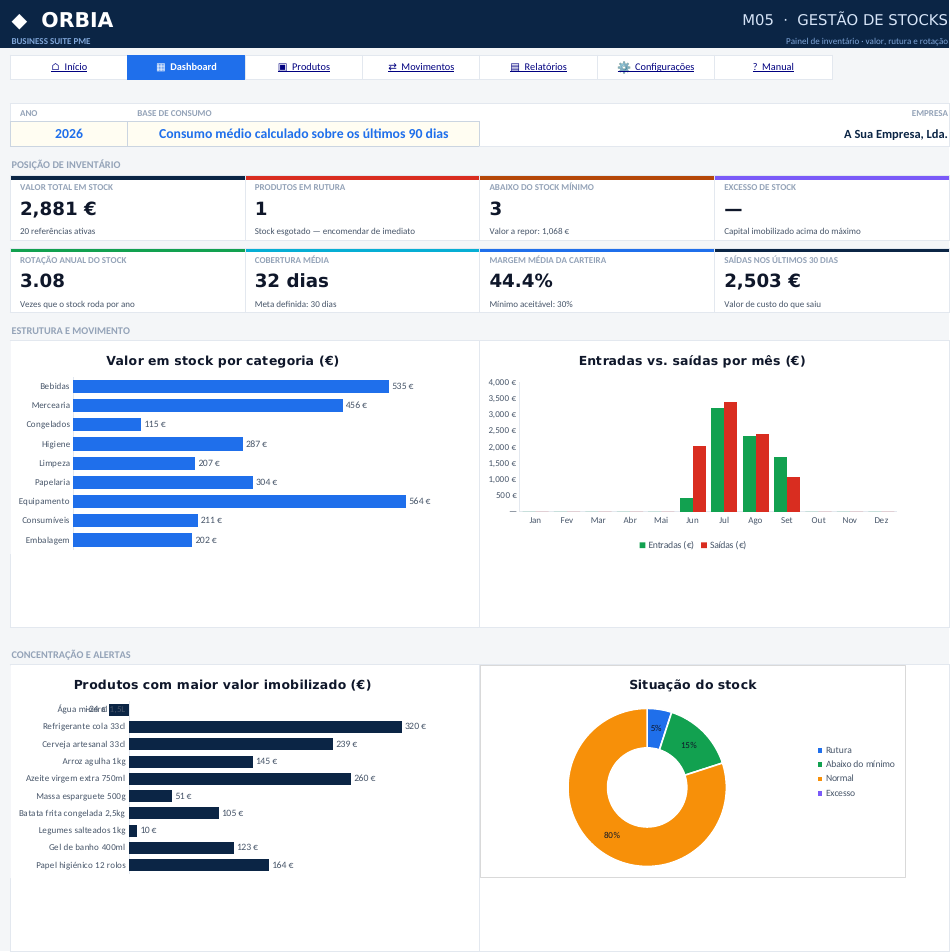Click the margem média value 44.4%

coord(521,280)
